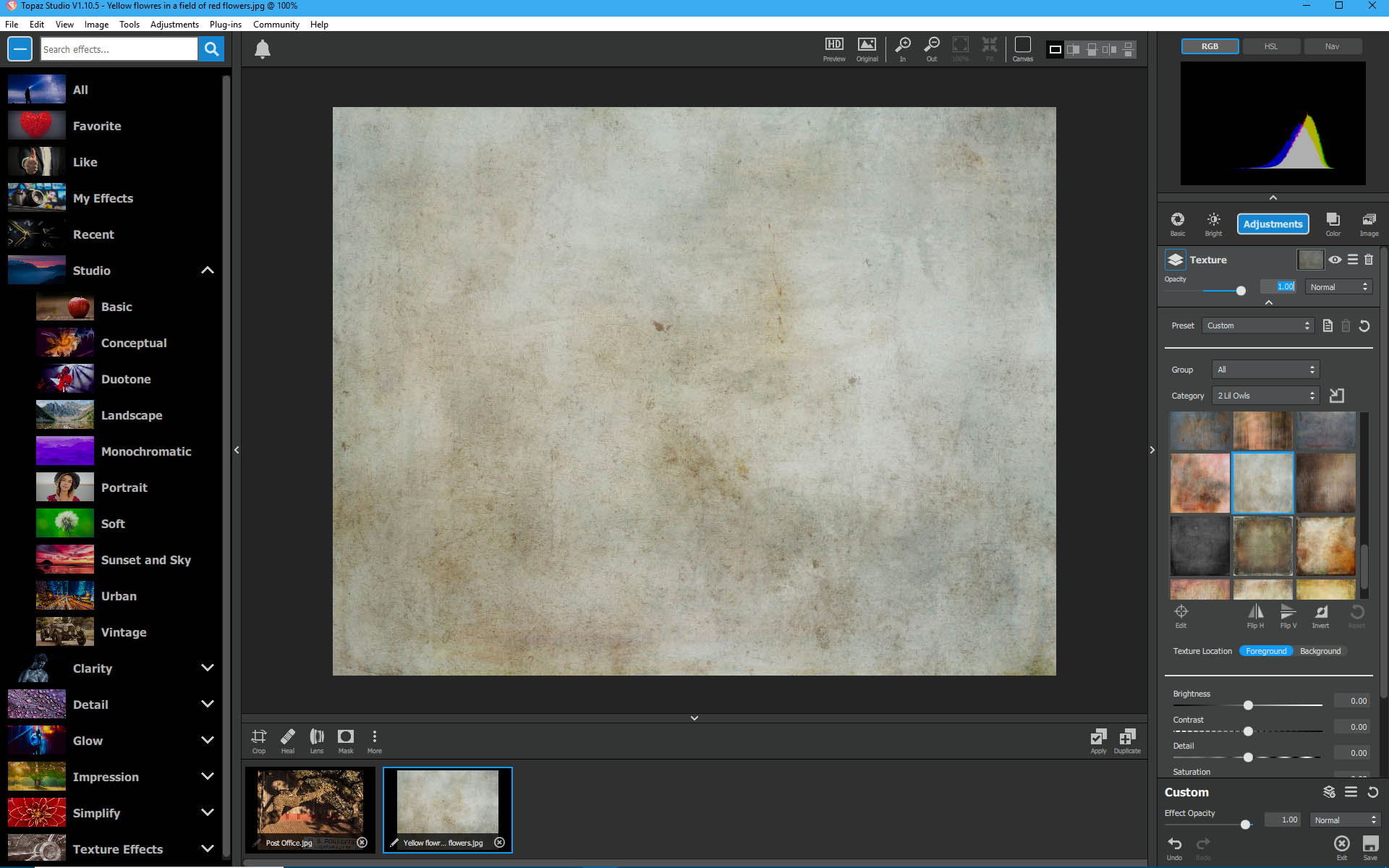
Task: Flip texture horizontally with Flip H
Action: 1256,616
